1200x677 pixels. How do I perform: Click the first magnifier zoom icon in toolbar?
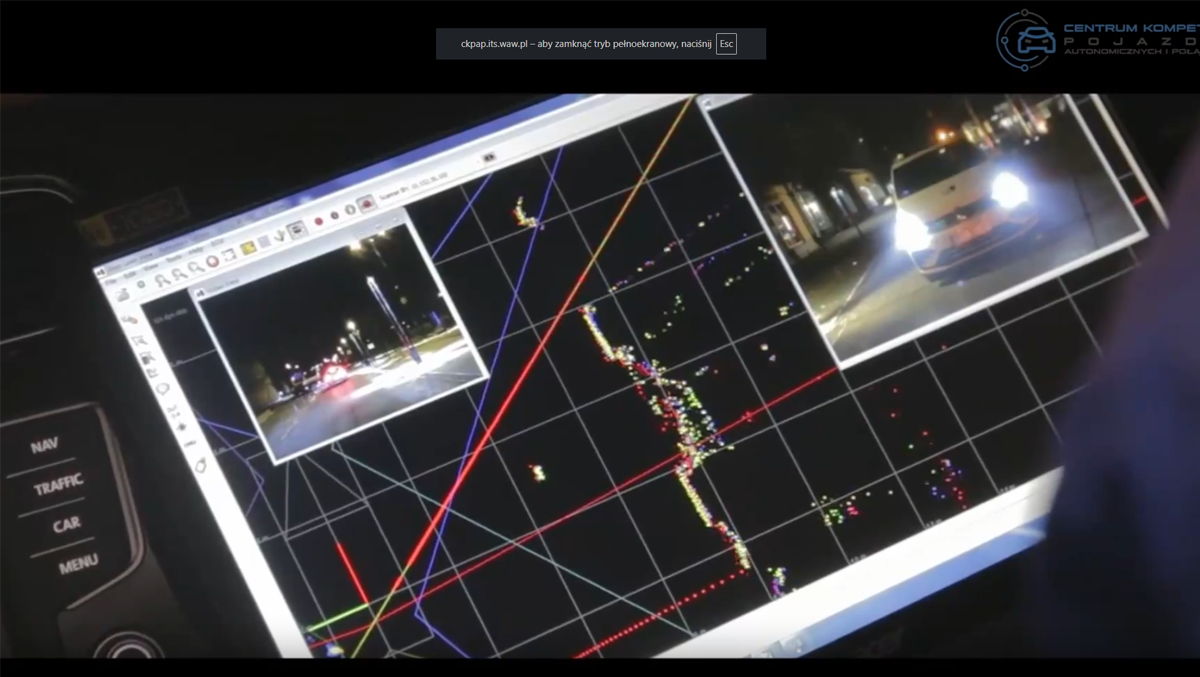click(161, 280)
